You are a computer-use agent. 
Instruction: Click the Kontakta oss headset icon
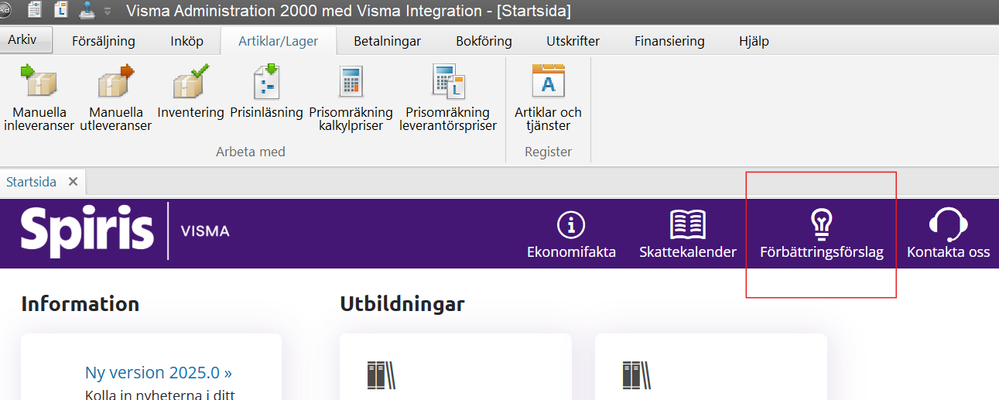(948, 224)
